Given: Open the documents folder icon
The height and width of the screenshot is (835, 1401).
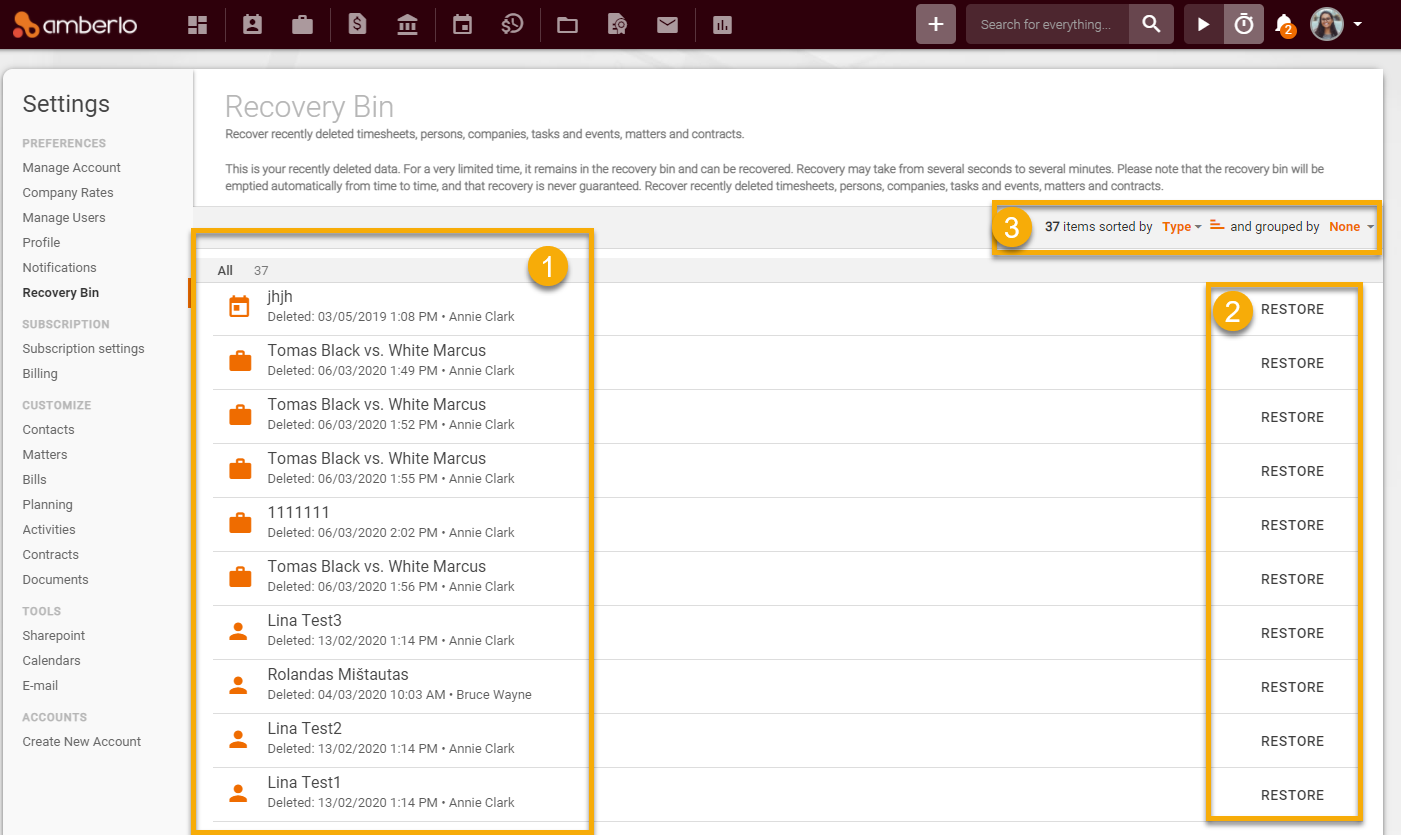Looking at the screenshot, I should pyautogui.click(x=567, y=25).
